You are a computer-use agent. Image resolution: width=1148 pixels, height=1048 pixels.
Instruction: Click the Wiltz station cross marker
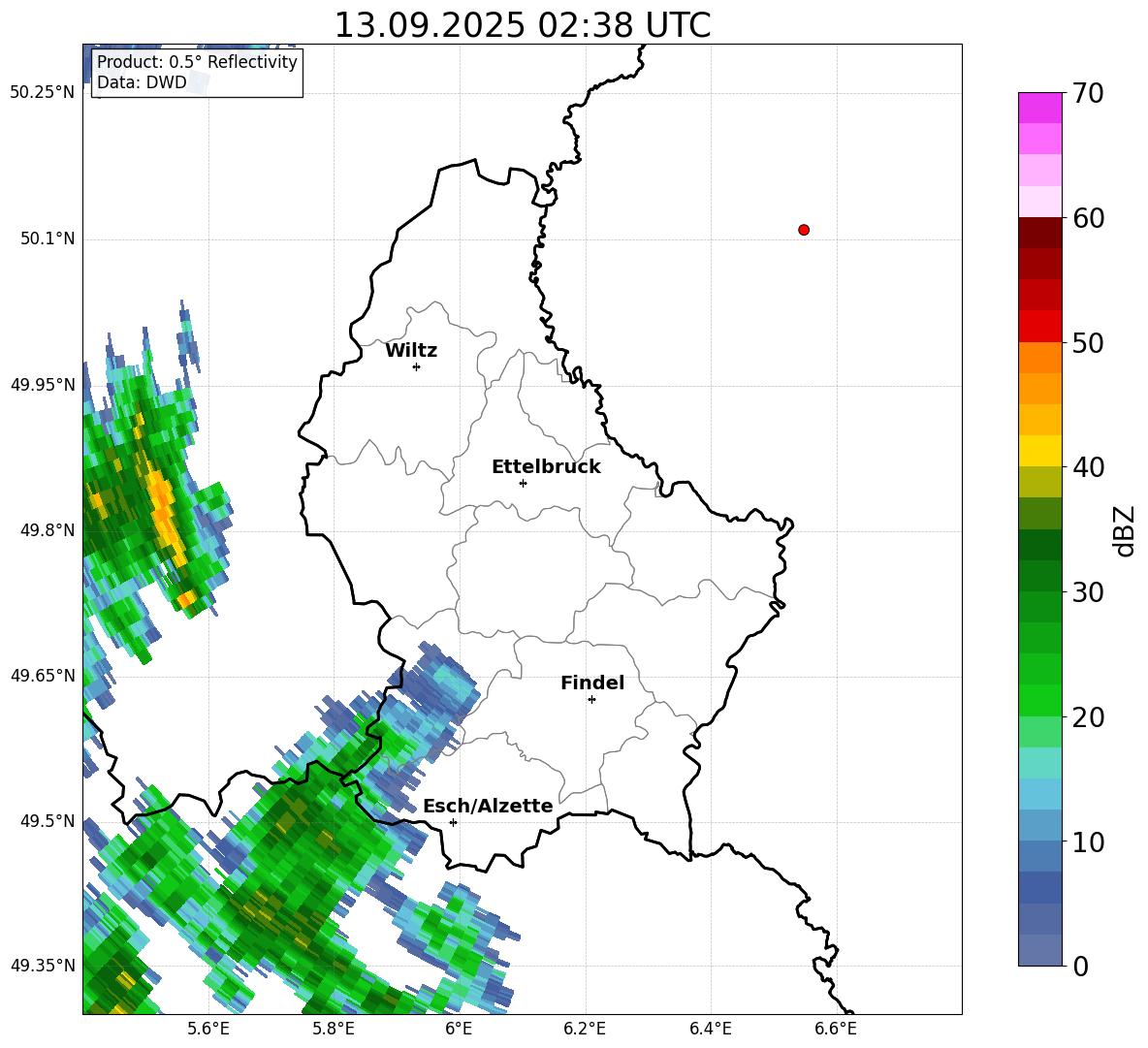[417, 366]
